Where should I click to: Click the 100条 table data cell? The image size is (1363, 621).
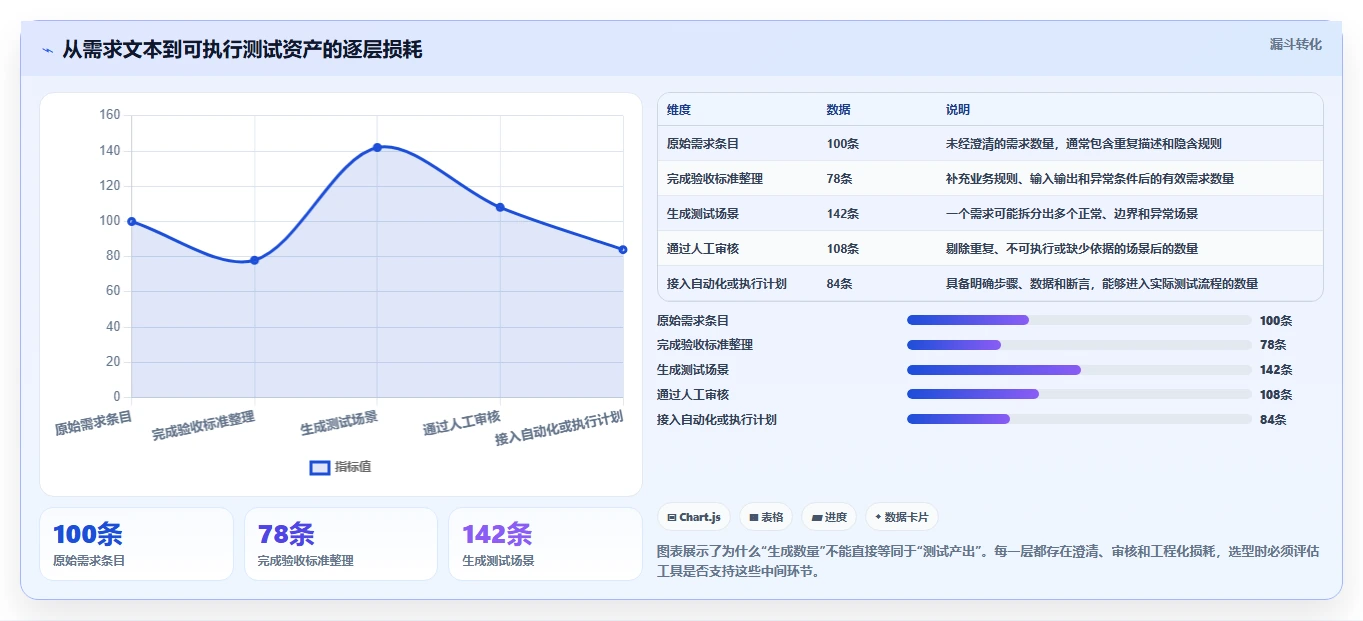[843, 143]
